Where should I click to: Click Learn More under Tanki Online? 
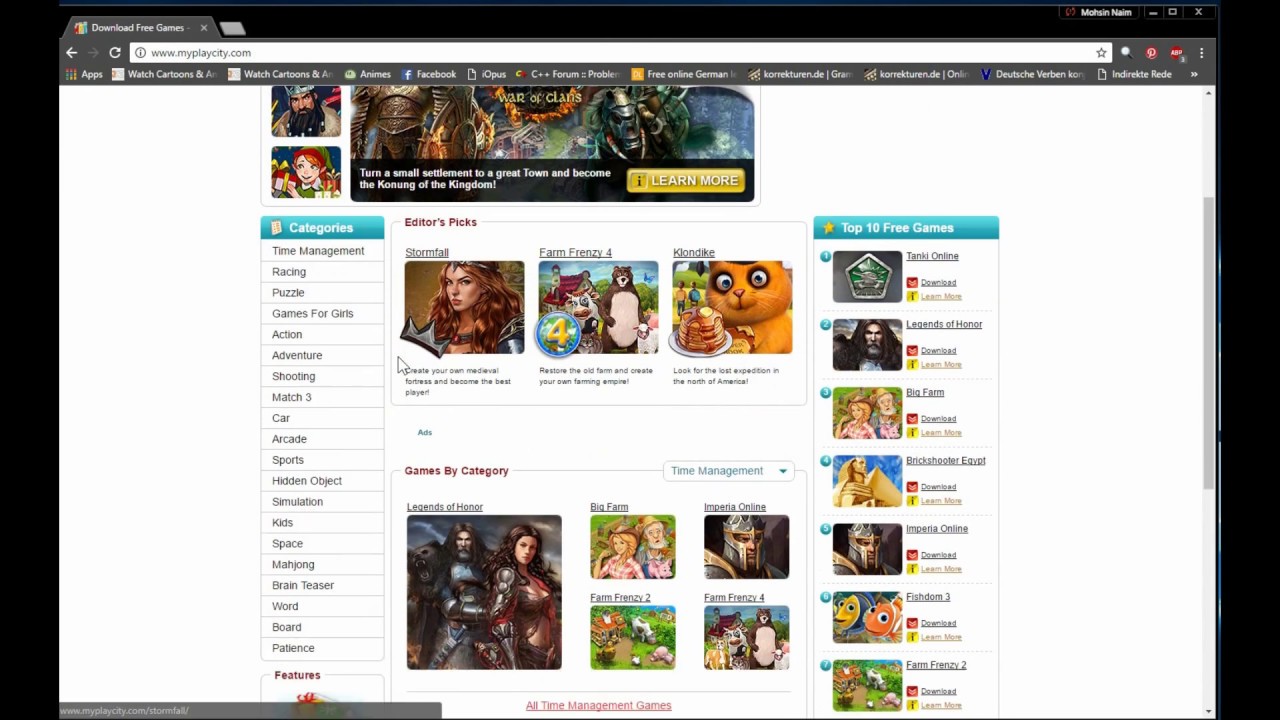pos(941,297)
